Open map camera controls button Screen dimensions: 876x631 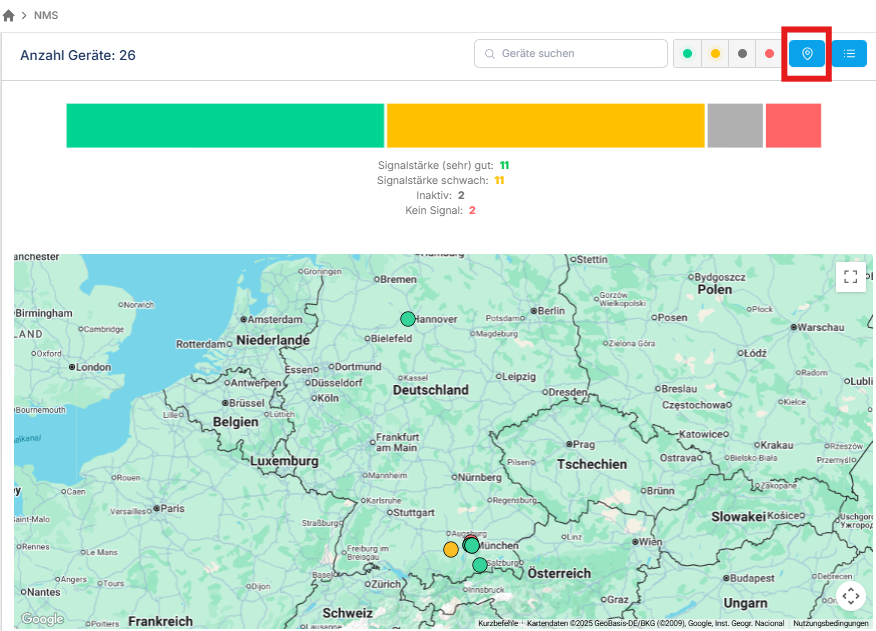tap(850, 597)
